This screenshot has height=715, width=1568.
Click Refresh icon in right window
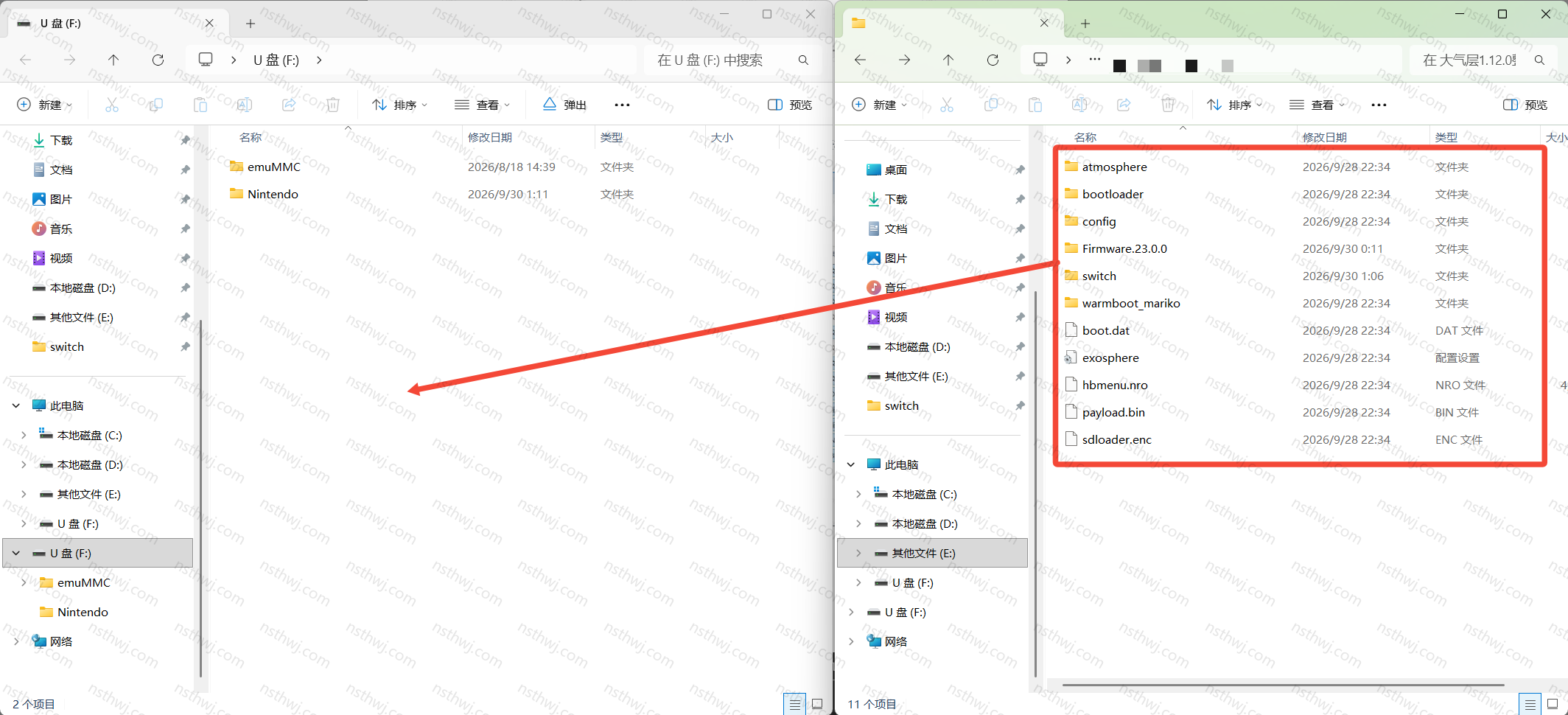tap(993, 60)
